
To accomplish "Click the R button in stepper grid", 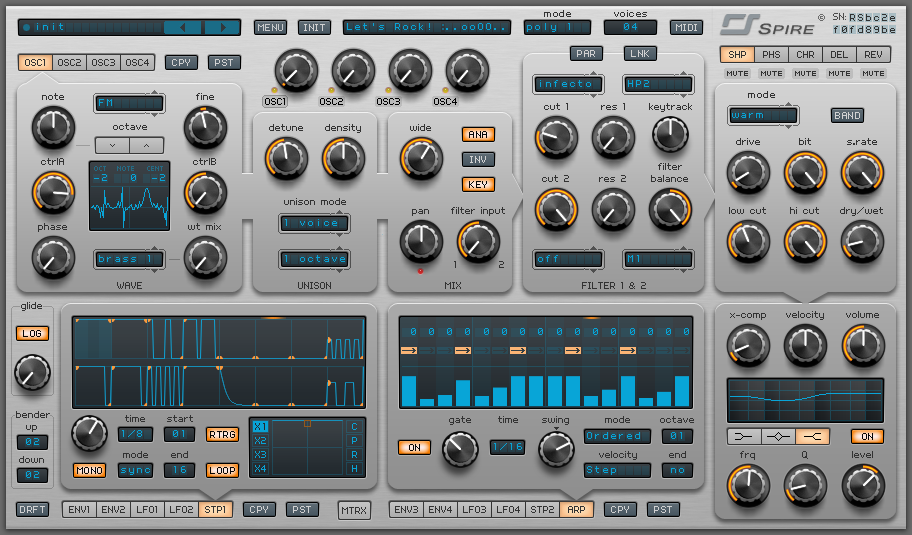I will 354,455.
